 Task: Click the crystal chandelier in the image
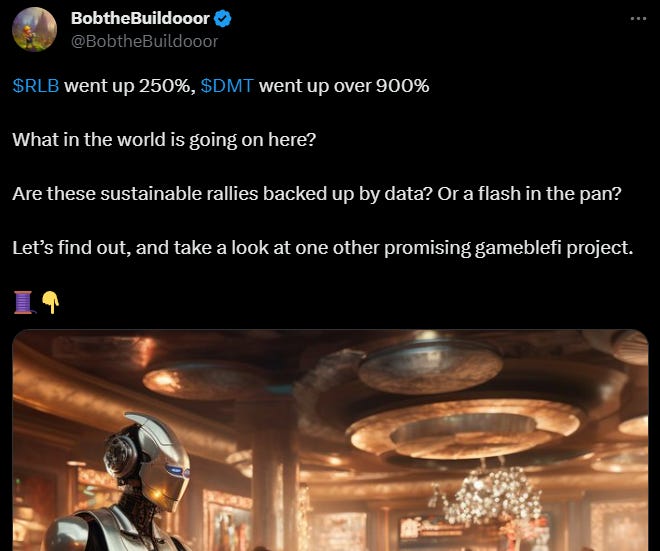488,497
